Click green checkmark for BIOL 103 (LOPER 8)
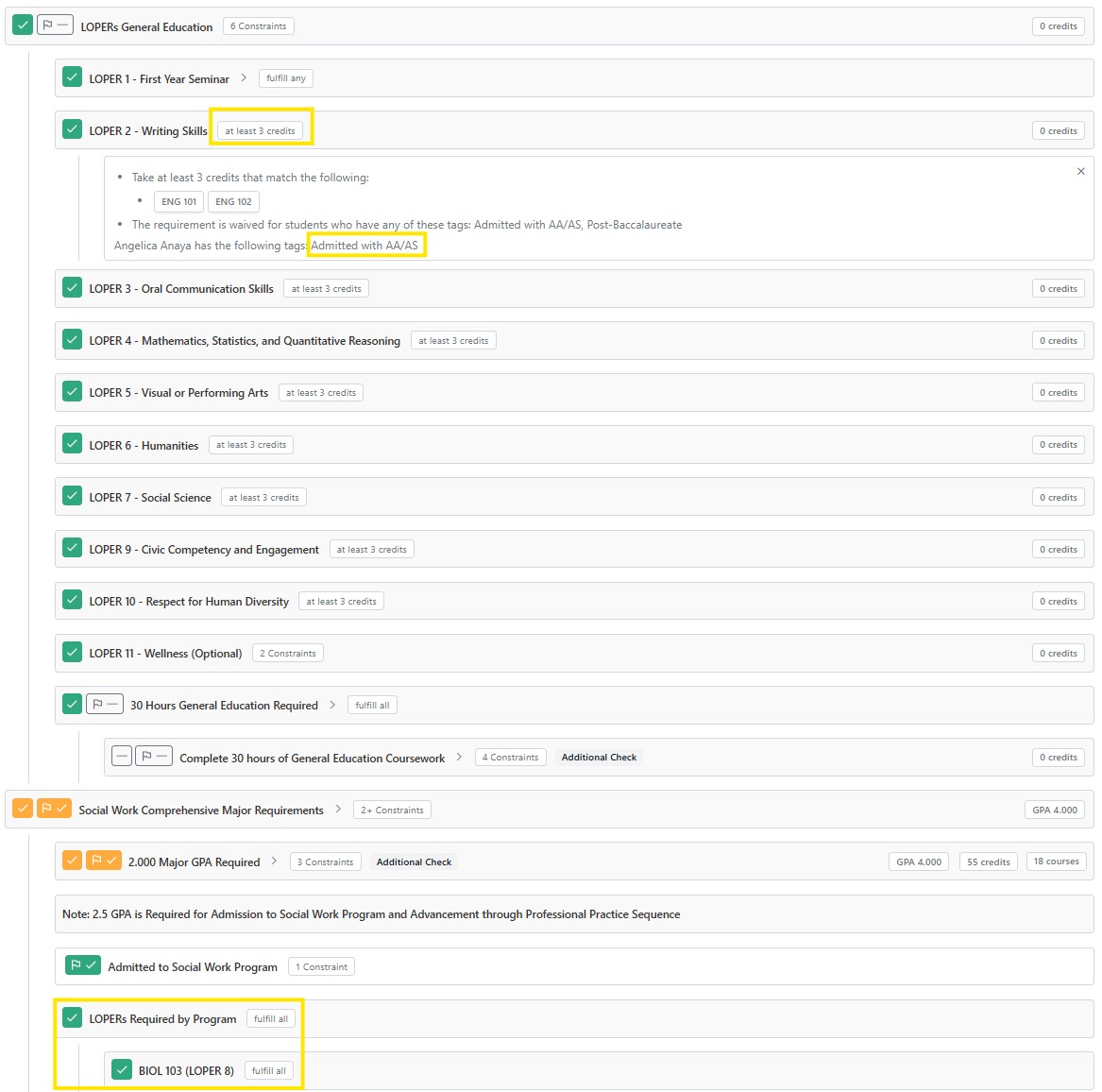 (122, 1070)
